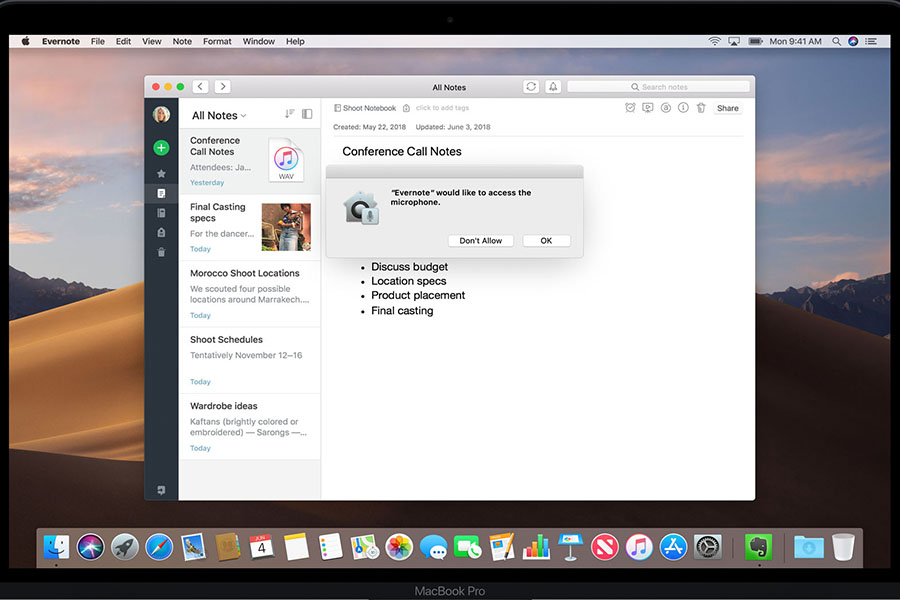Open the News app in Dock
Image resolution: width=900 pixels, height=600 pixels.
[x=604, y=547]
